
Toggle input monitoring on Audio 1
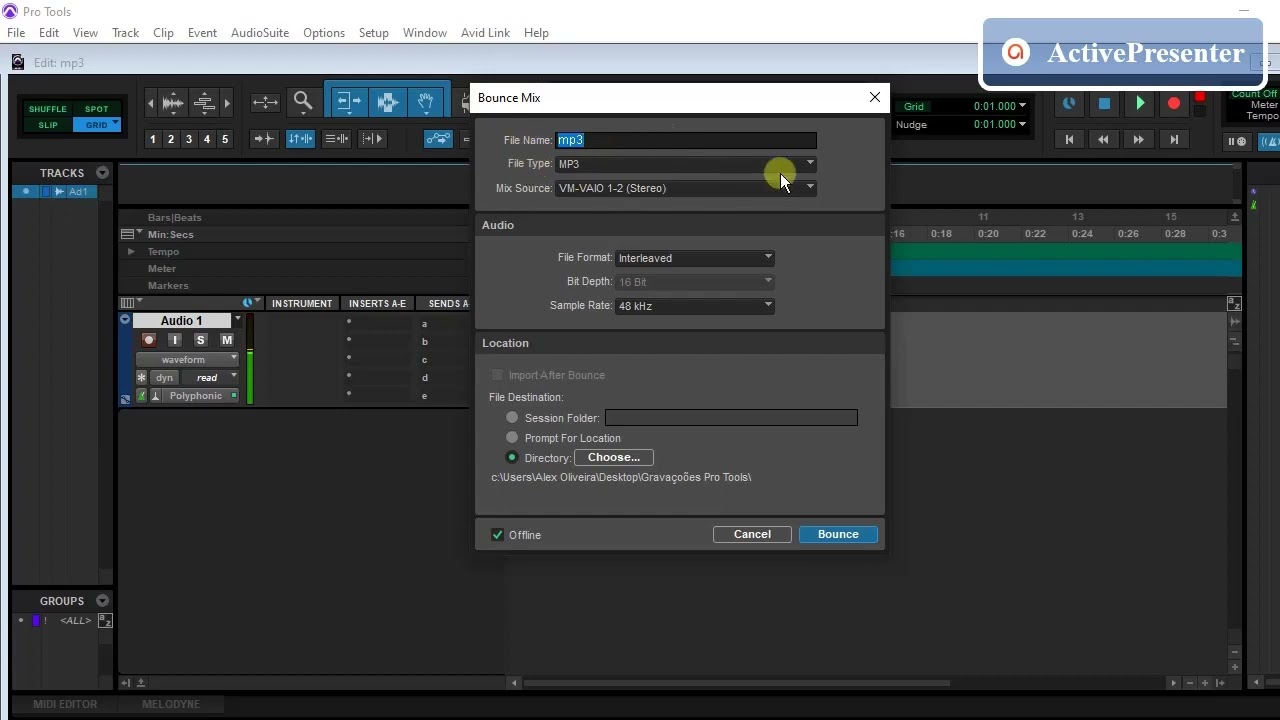pos(175,340)
